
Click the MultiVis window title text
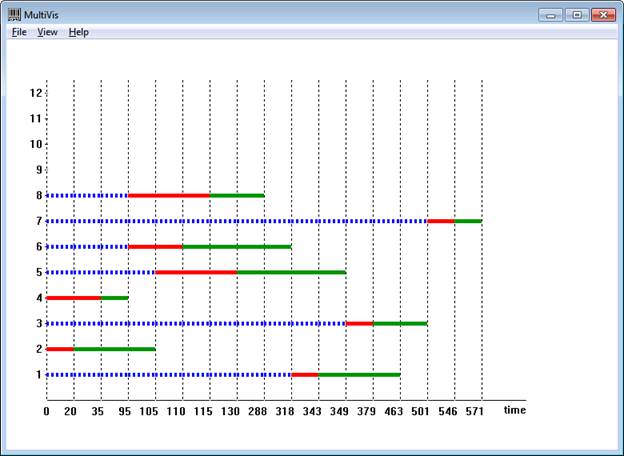[41, 15]
